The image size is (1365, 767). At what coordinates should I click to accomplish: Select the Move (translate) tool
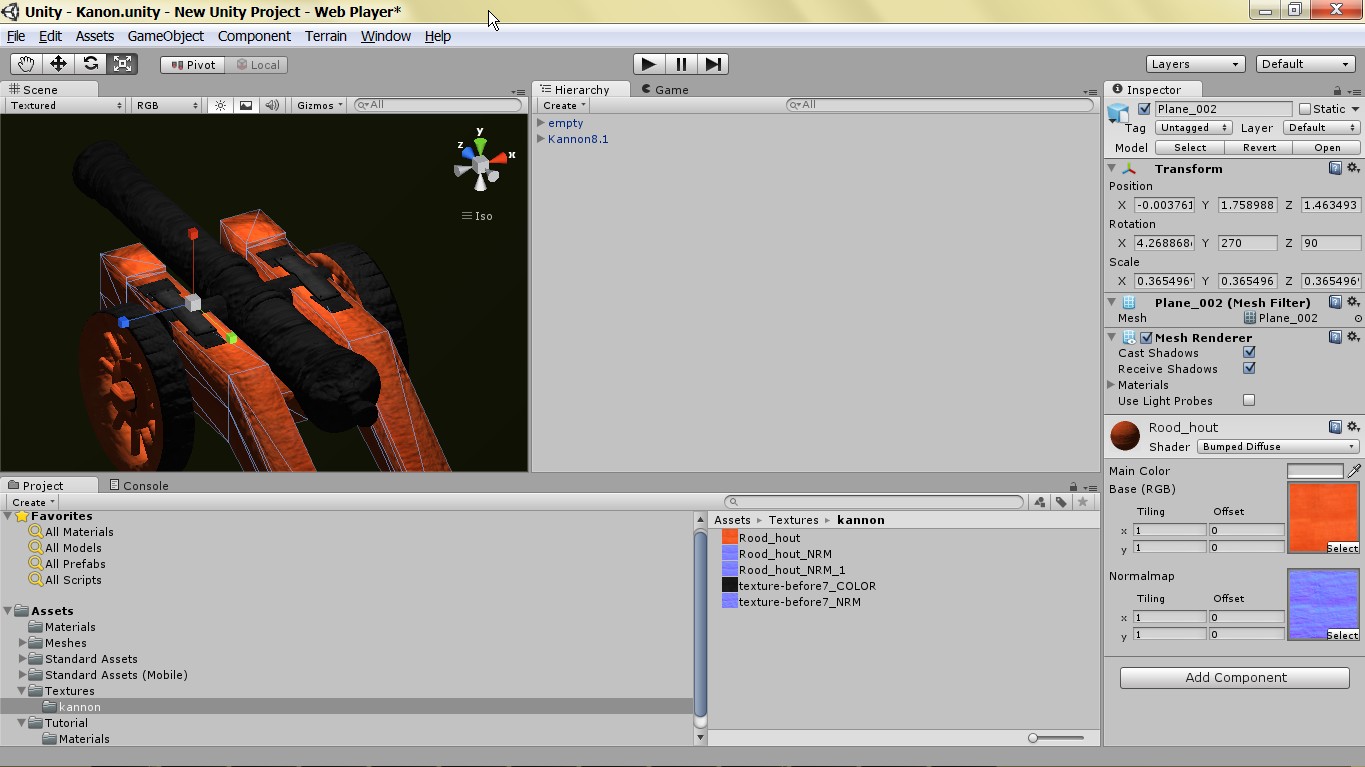tap(58, 64)
